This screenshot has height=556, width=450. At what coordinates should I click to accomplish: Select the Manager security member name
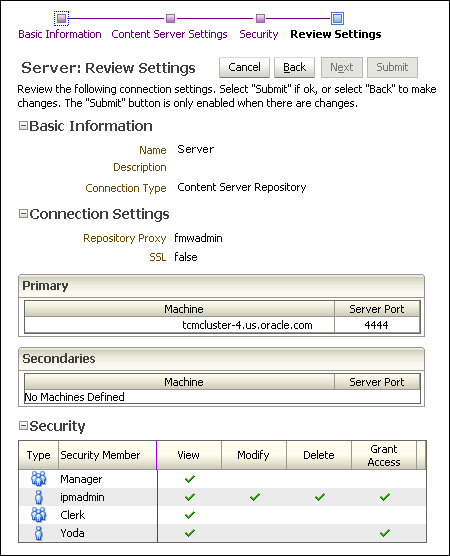click(x=81, y=479)
